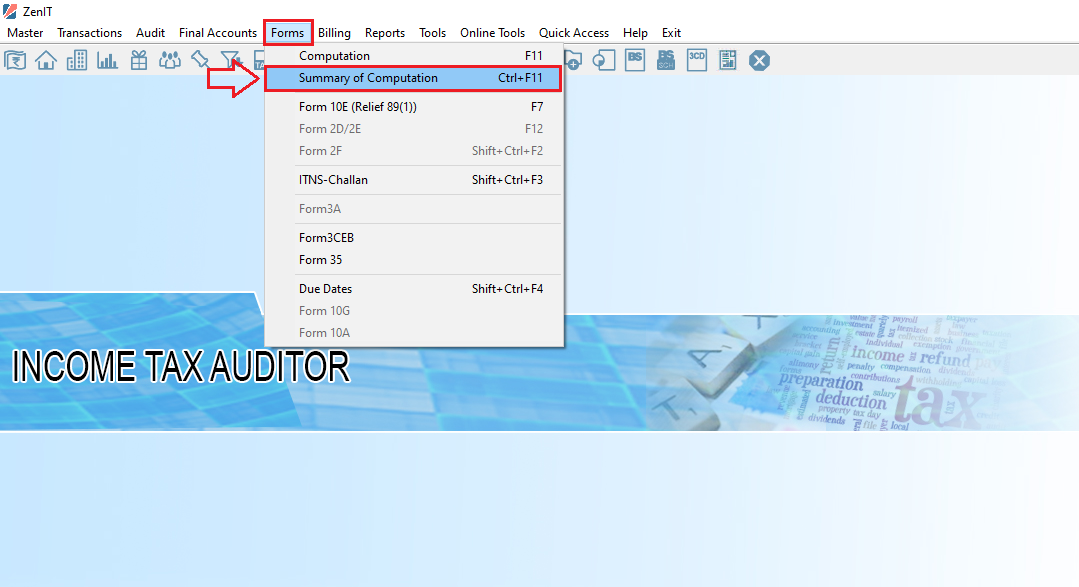Click the pushpin toolbar icon

click(x=200, y=60)
